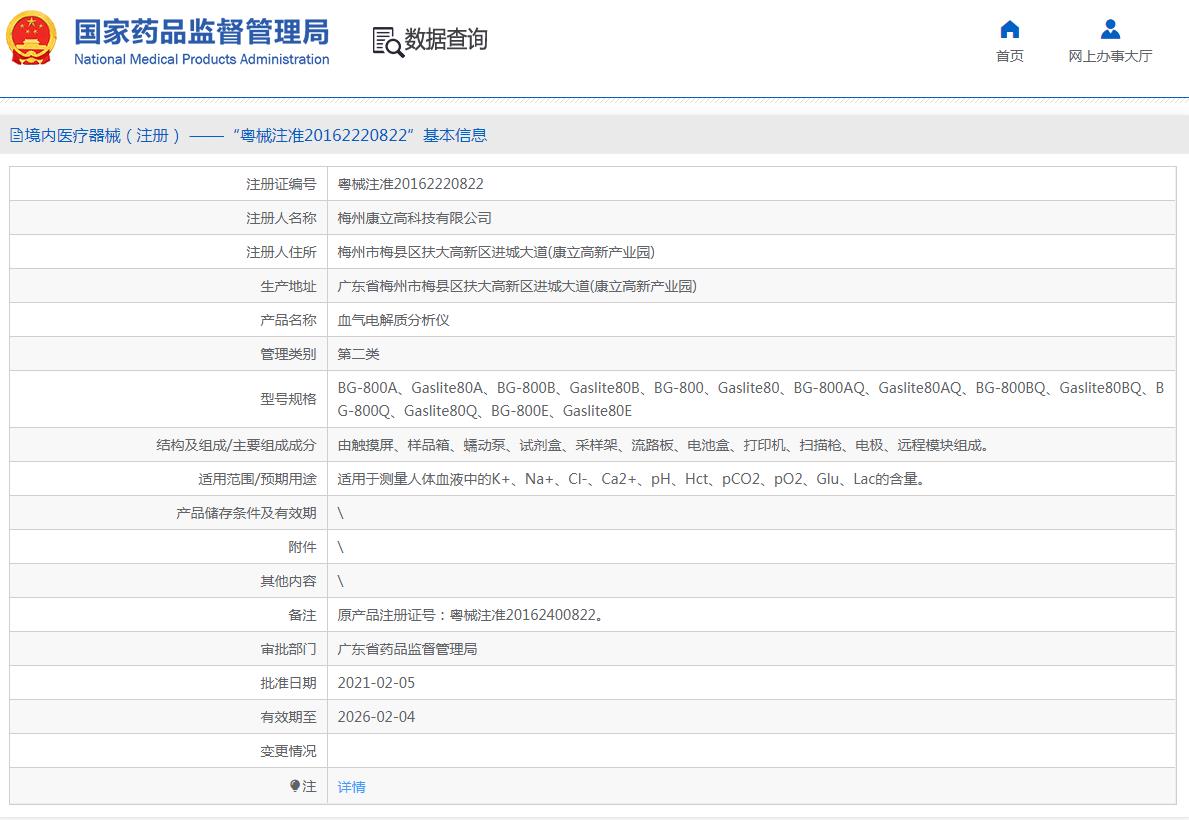Open the 首页 text link
Screen dimensions: 1189x820
tap(1009, 56)
